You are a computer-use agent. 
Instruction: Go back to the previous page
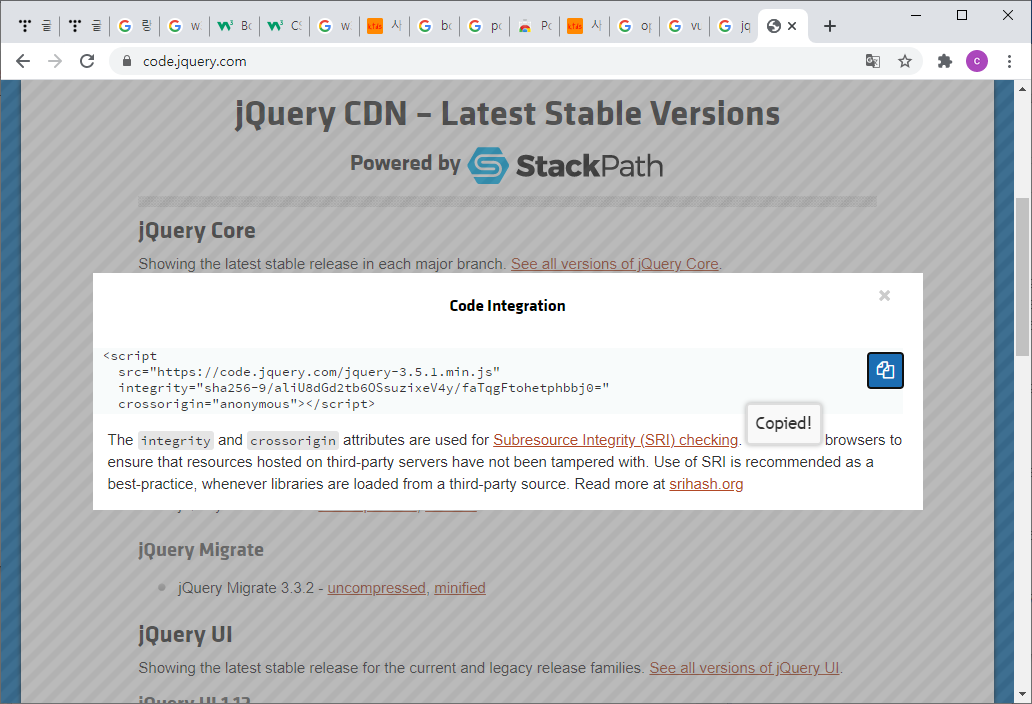pyautogui.click(x=23, y=61)
